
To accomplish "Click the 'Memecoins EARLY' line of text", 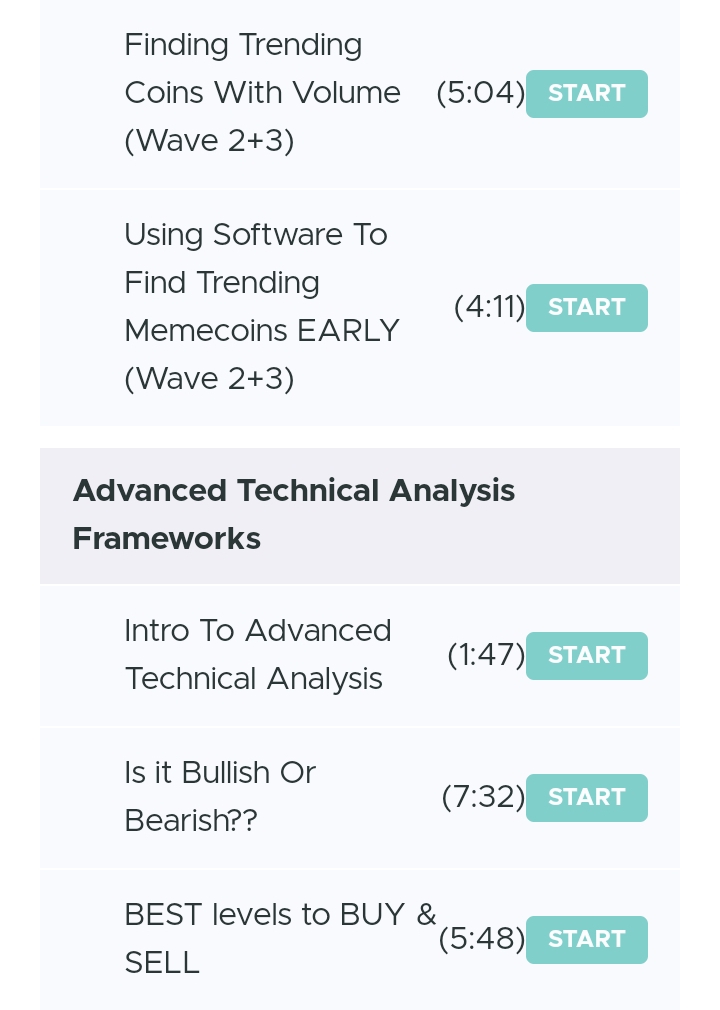I will [262, 331].
